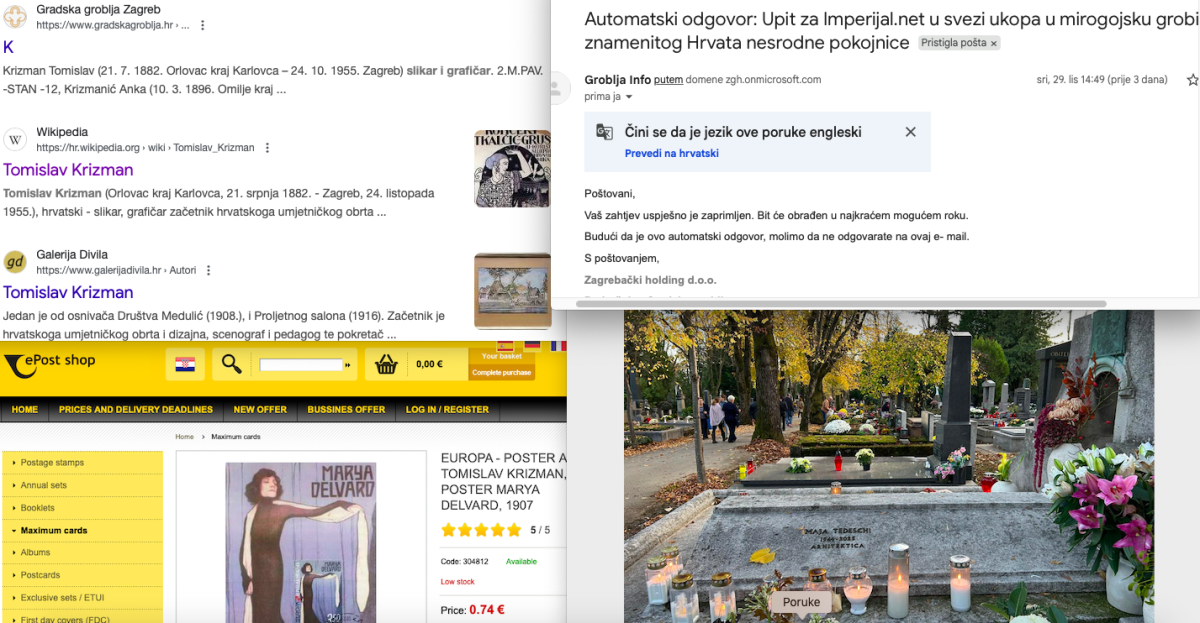Open the New Offer menu item
This screenshot has height=623, width=1200.
[x=260, y=409]
